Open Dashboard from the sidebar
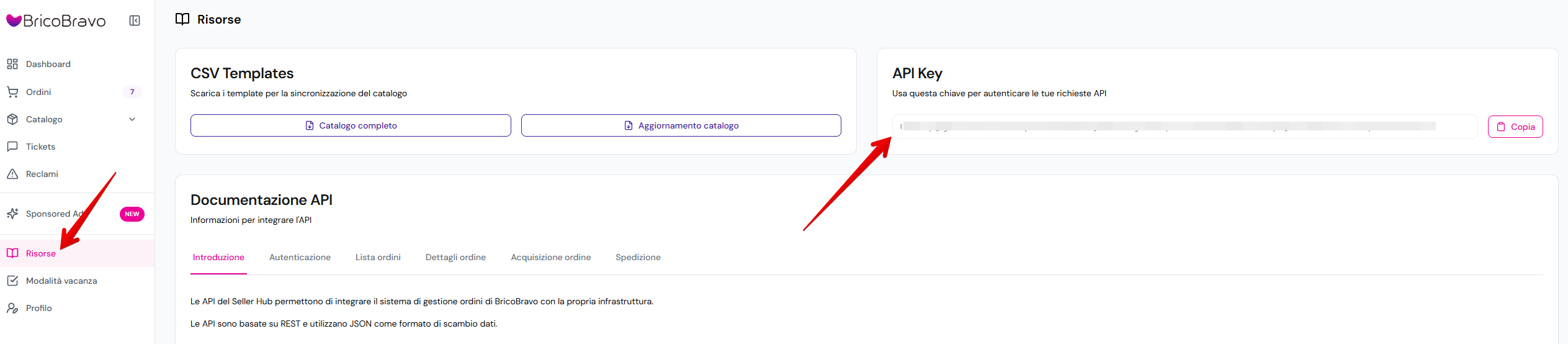The width and height of the screenshot is (1568, 344). 48,64
